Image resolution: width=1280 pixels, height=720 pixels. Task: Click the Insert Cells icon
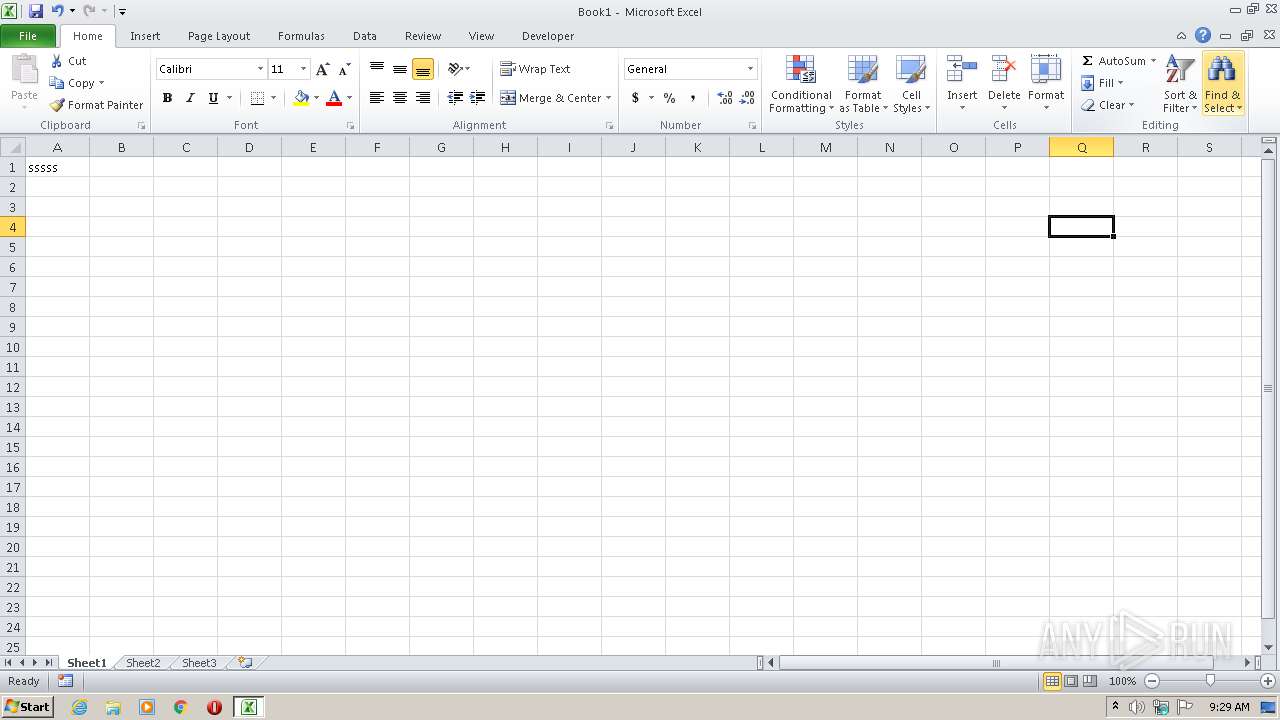(x=962, y=69)
